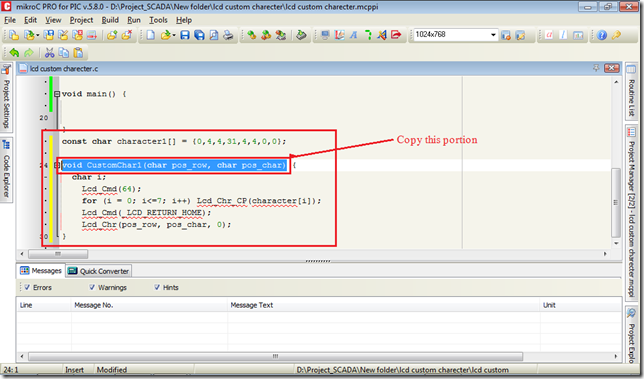Screen dimensions: 644x379
Task: Open the Routine List side panel
Action: (x=631, y=92)
